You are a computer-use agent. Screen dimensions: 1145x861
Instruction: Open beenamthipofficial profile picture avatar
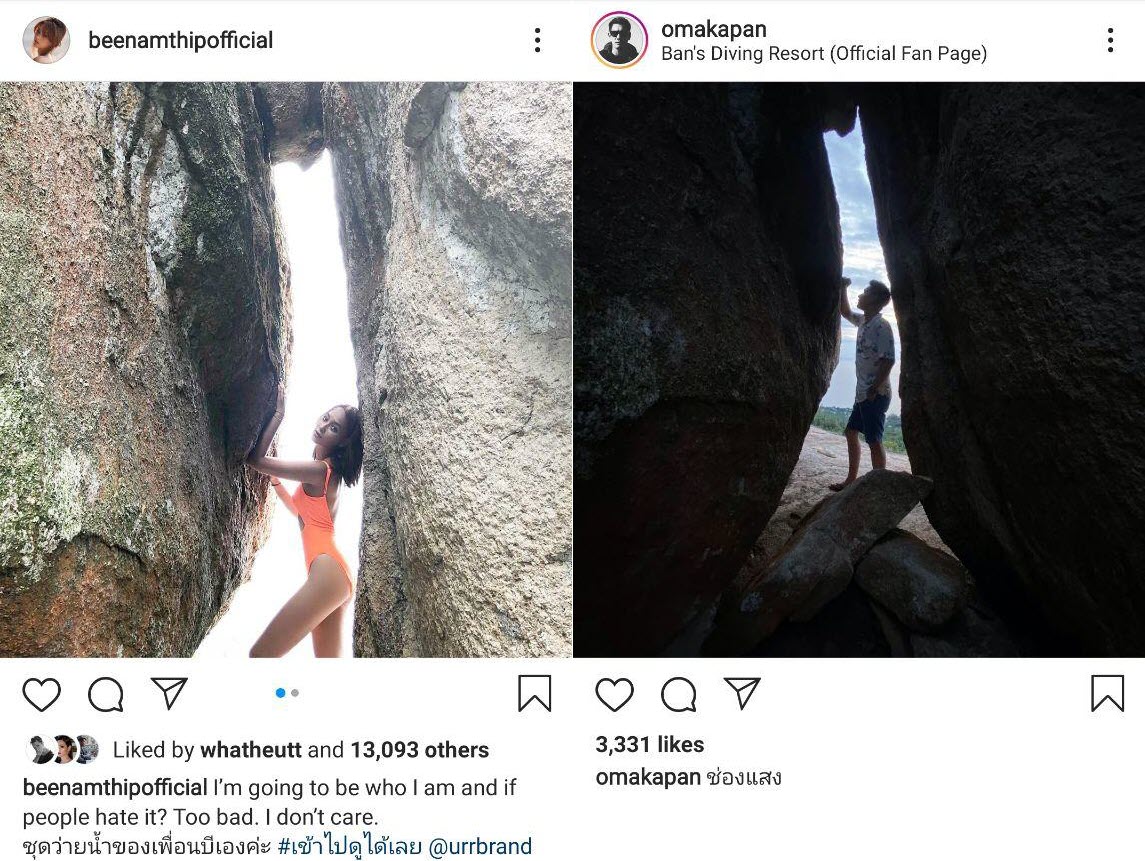(46, 40)
